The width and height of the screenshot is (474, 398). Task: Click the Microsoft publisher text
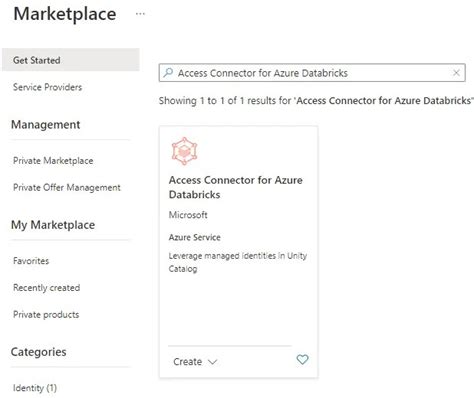coord(188,215)
